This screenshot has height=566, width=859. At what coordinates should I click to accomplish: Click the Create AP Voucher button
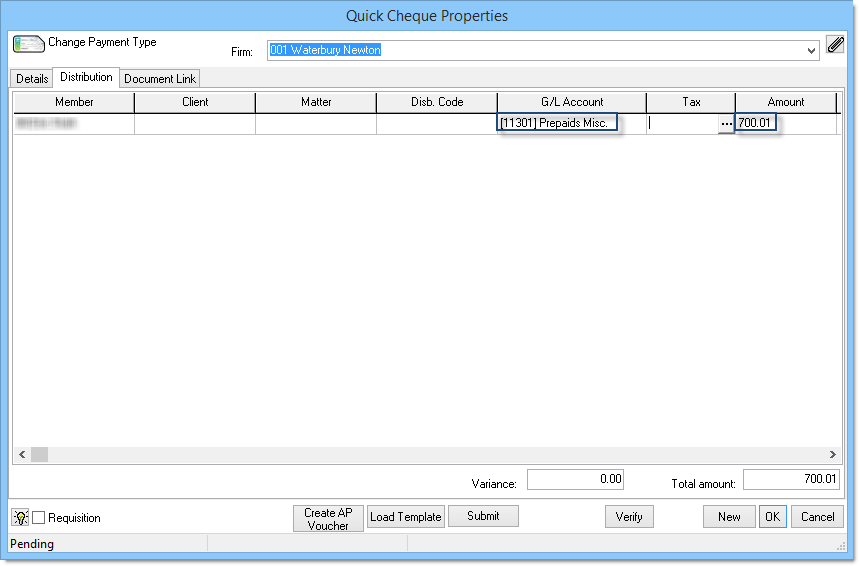click(x=328, y=518)
